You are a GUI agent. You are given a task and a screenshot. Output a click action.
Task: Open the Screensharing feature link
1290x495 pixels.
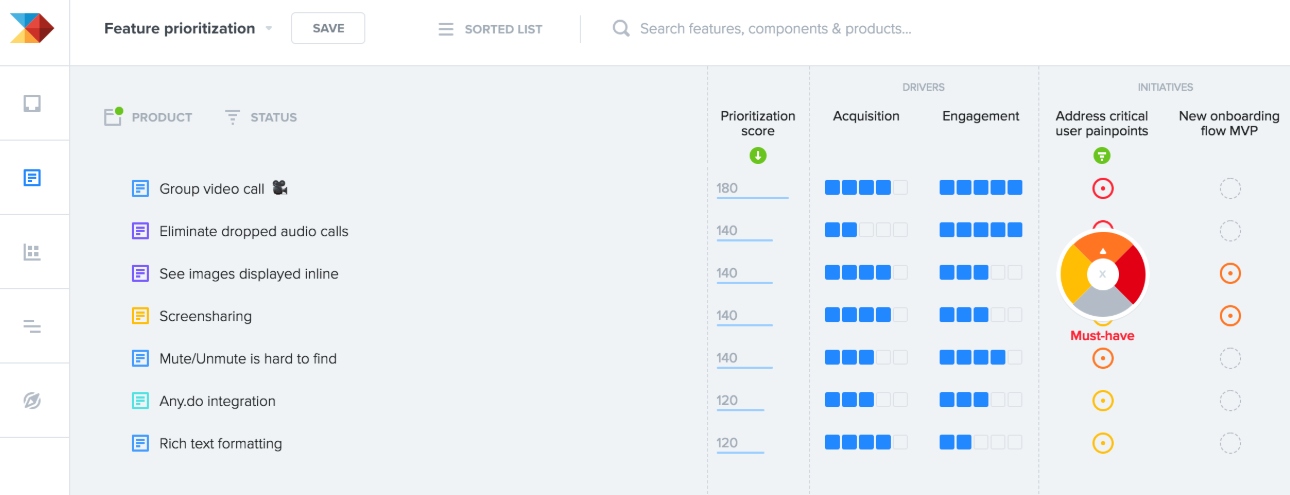[205, 316]
